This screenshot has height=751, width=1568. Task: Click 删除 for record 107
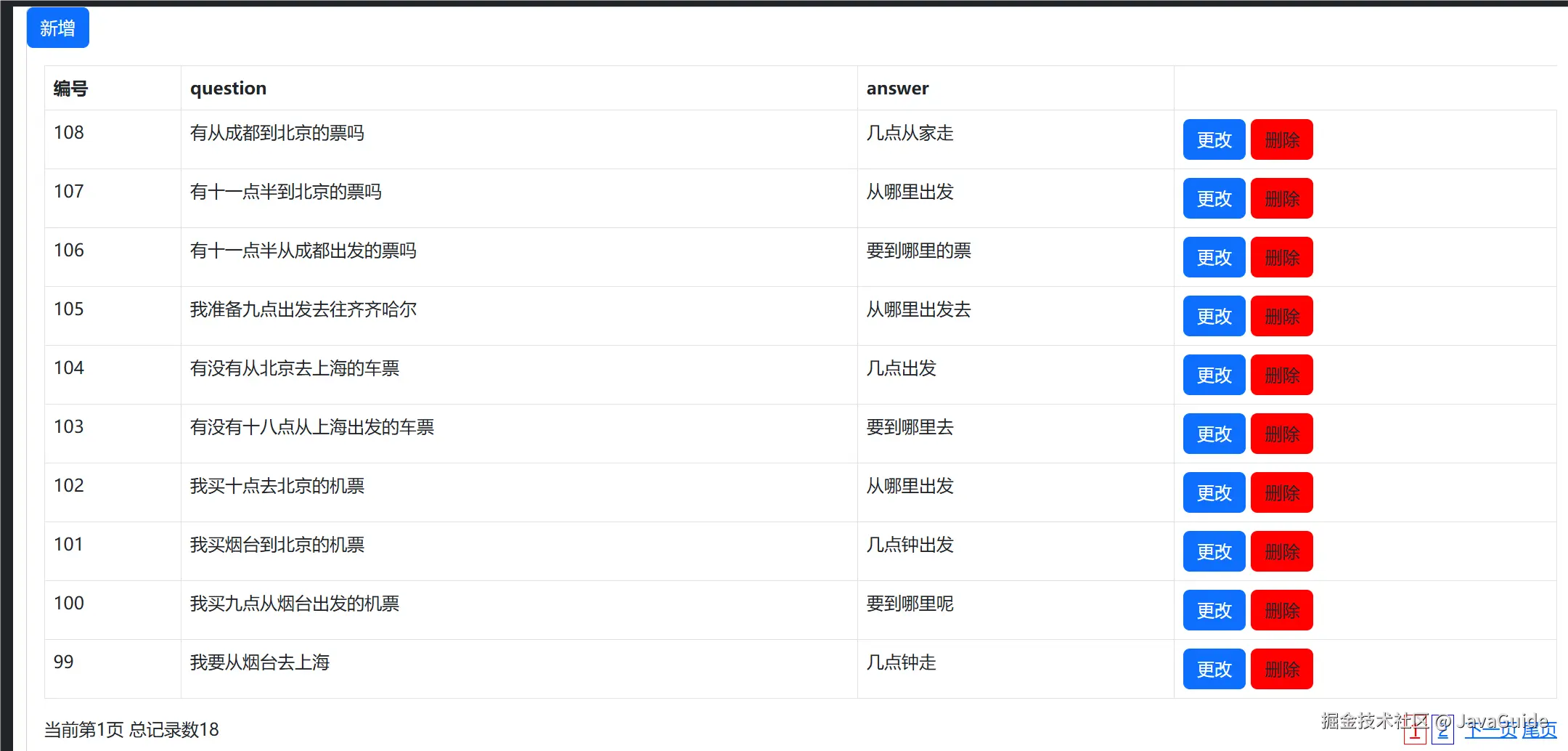pos(1282,198)
